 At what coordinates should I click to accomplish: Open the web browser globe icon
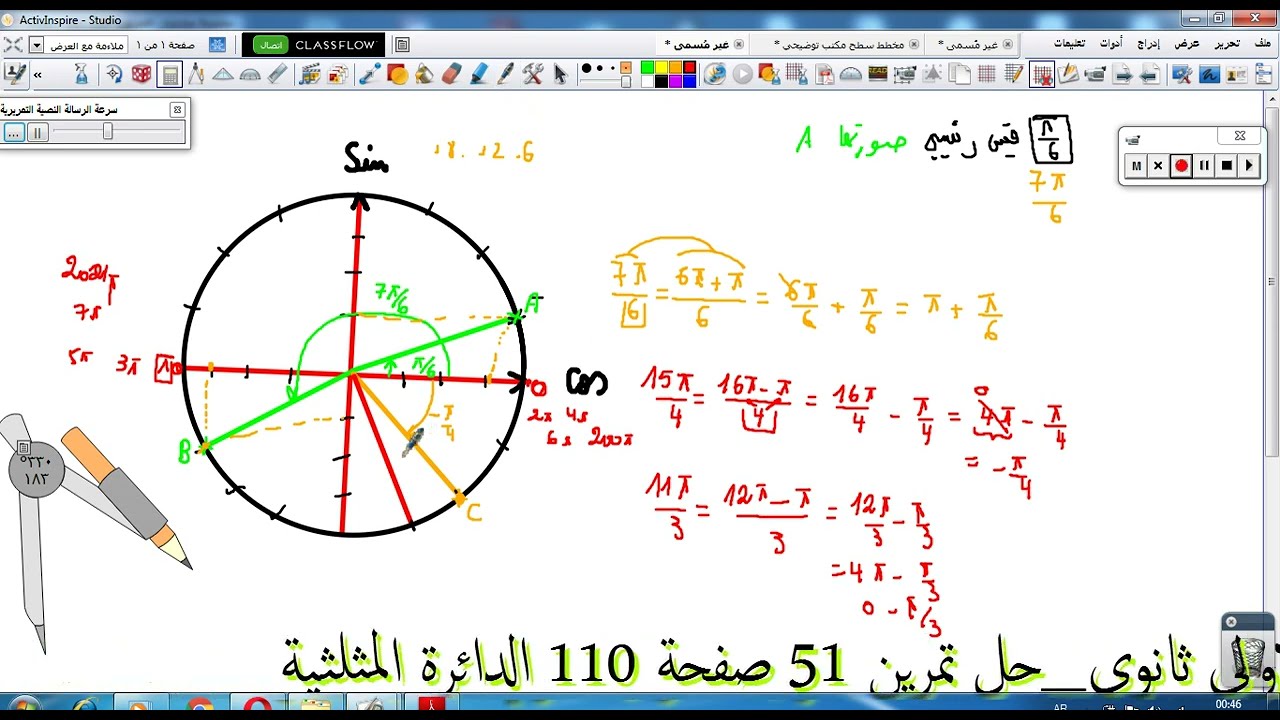point(714,74)
